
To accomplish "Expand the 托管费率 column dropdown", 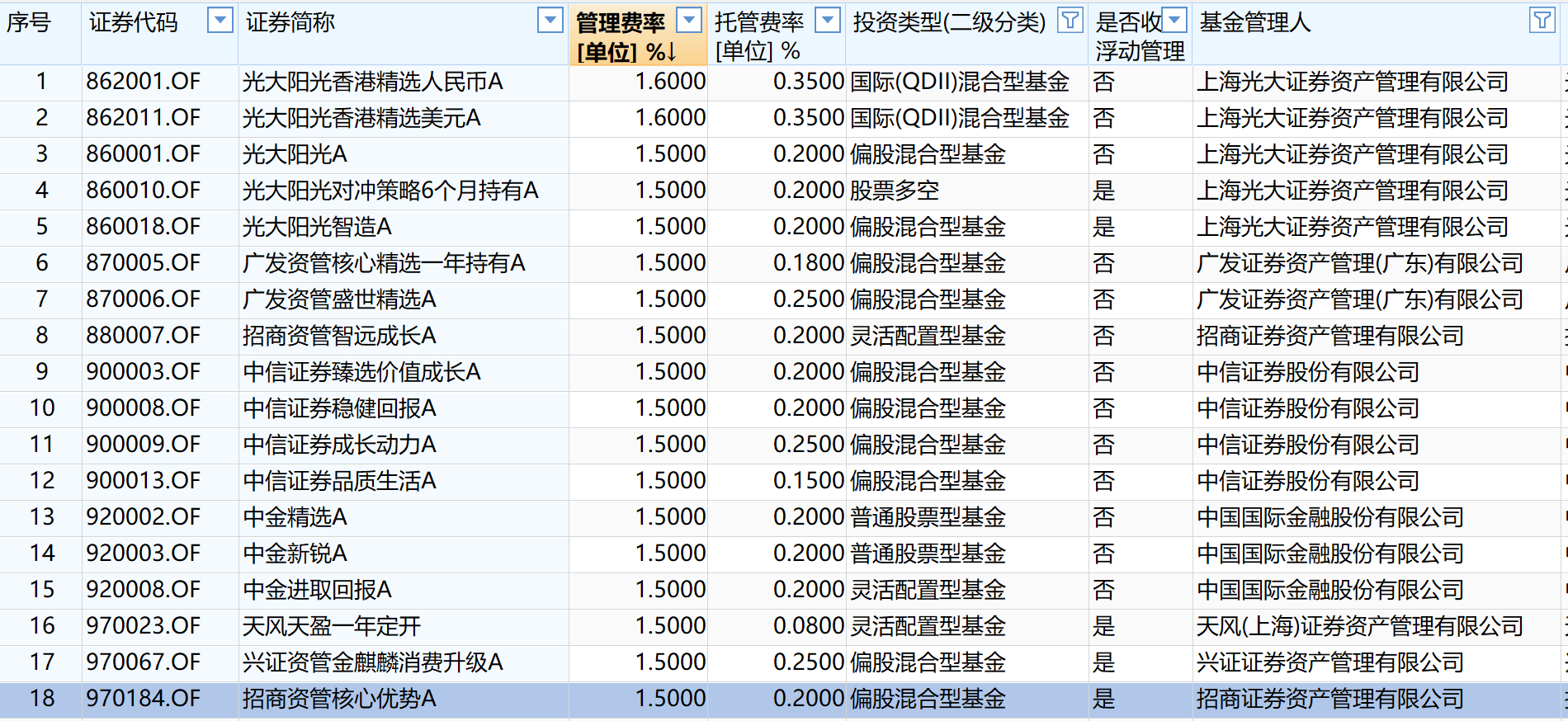I will click(x=827, y=21).
